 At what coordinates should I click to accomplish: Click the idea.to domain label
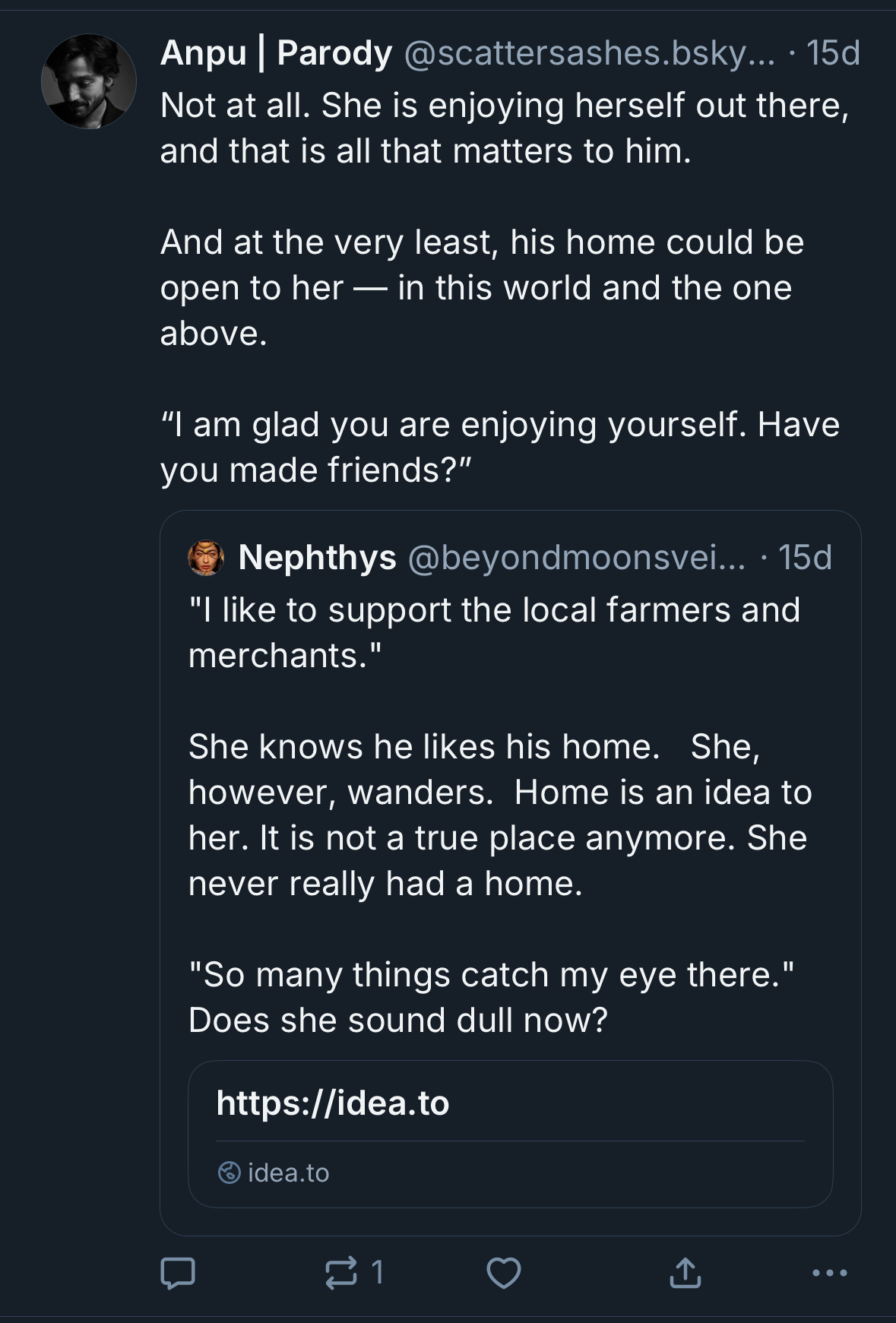pos(289,1173)
